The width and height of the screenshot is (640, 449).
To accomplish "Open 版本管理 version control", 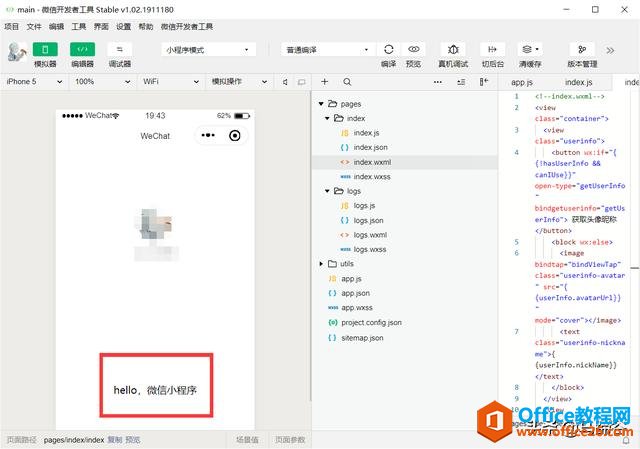I will 582,49.
